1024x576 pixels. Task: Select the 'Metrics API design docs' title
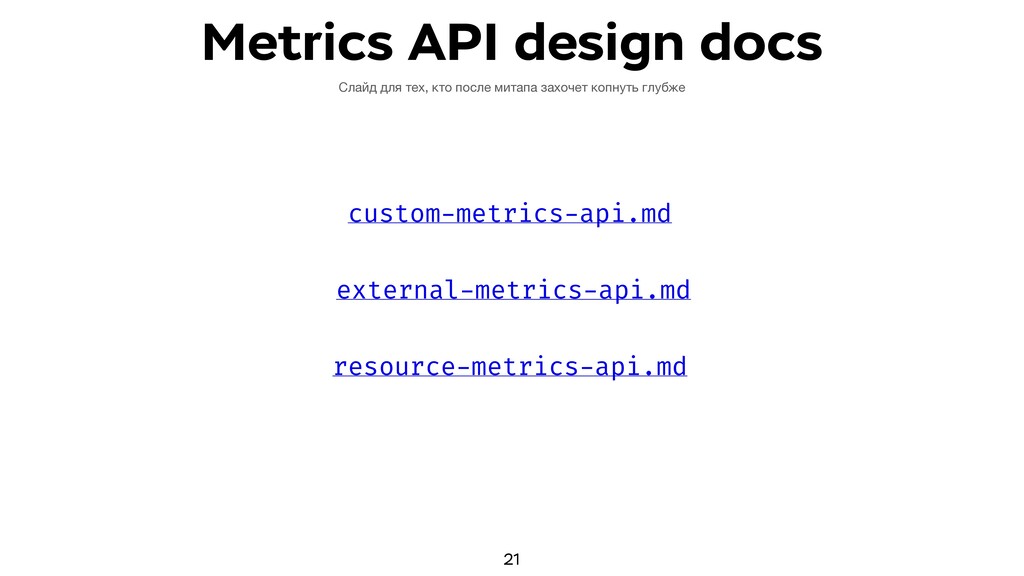tap(512, 43)
